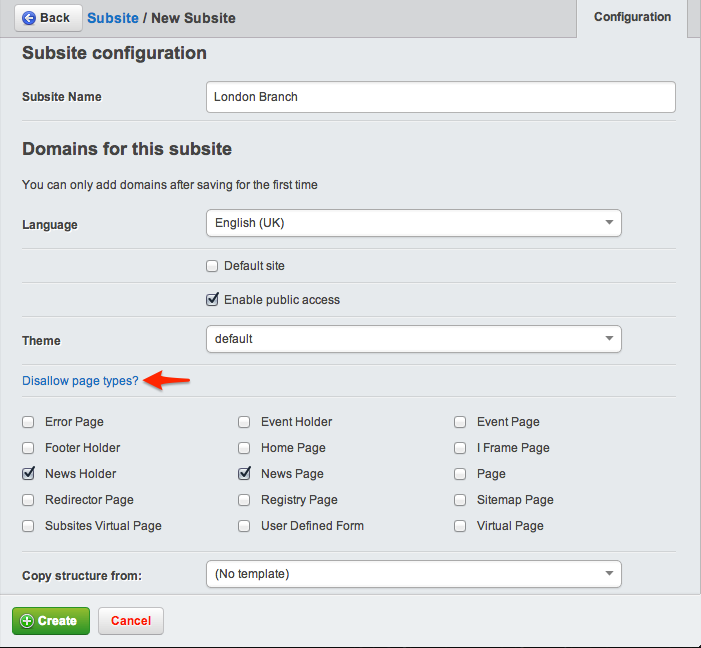Viewport: 701px width, 648px height.
Task: Click the domains saving notice text
Action: (170, 185)
